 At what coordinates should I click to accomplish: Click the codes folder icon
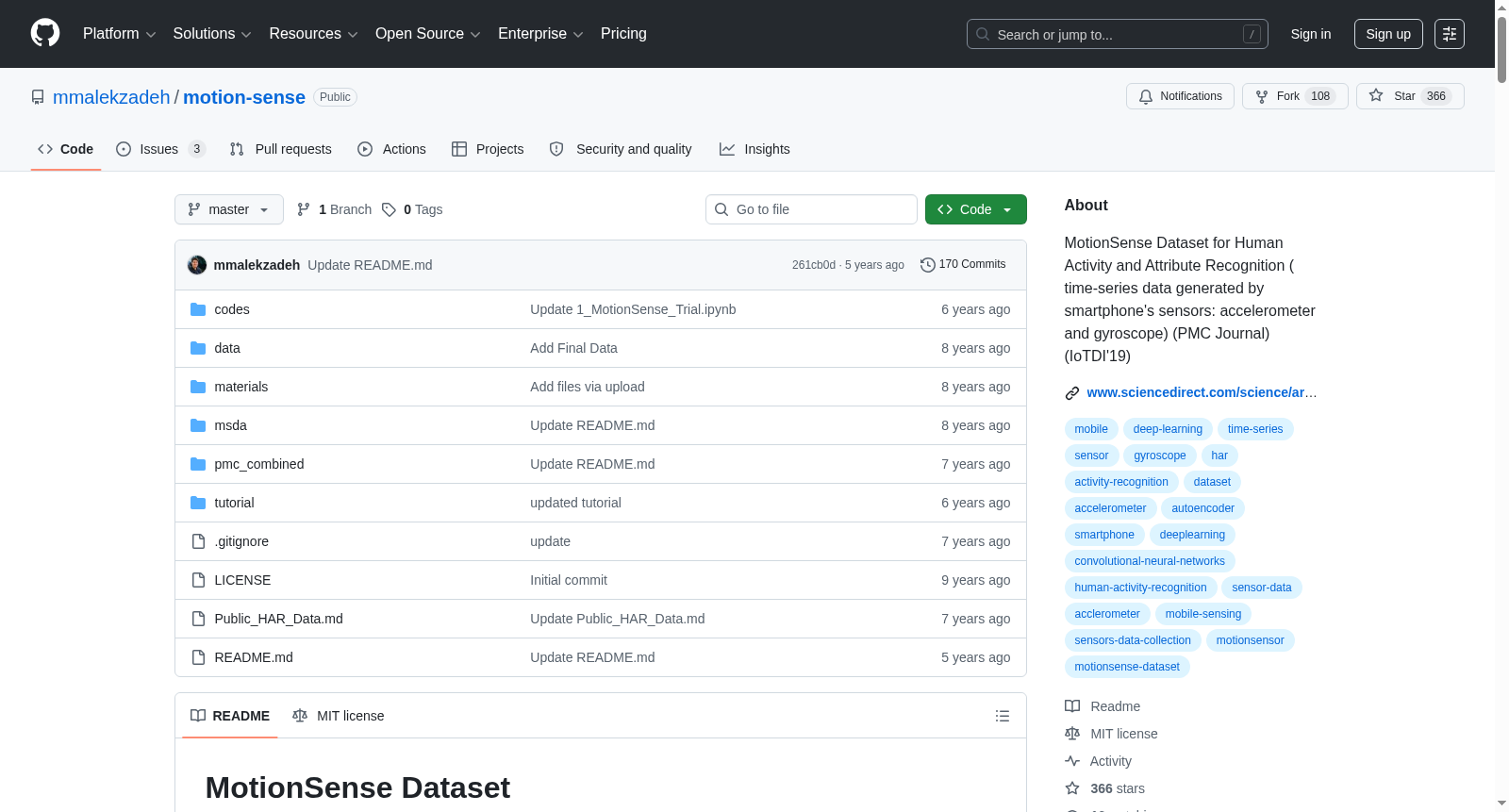pyautogui.click(x=198, y=309)
